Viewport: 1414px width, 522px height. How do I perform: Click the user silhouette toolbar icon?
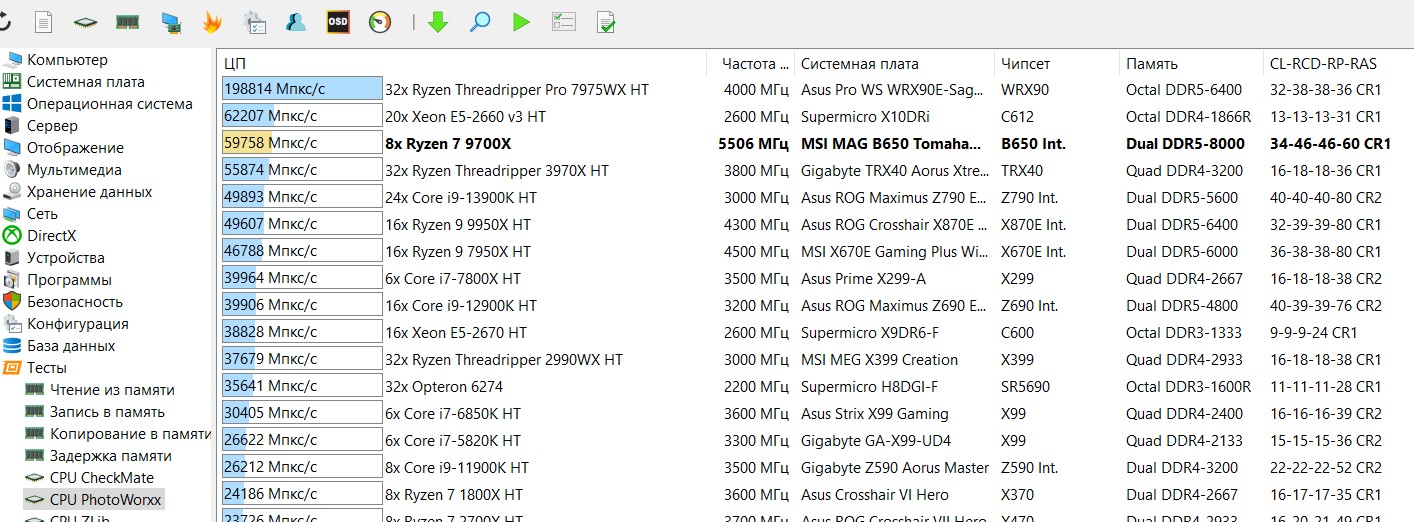coord(296,21)
